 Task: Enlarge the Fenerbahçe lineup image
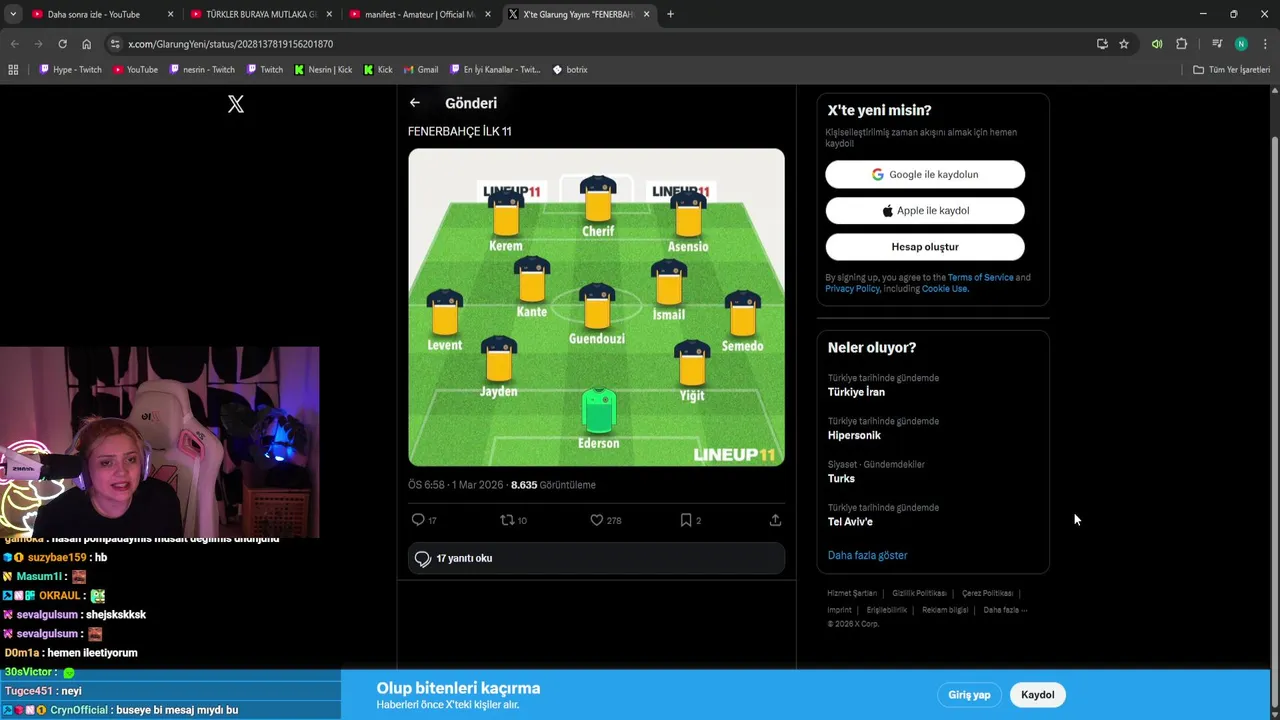coord(596,307)
